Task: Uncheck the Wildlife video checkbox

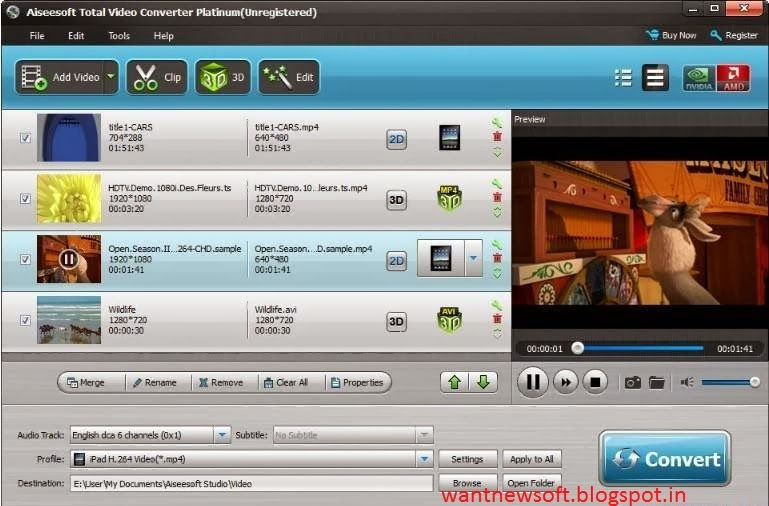Action: point(25,320)
